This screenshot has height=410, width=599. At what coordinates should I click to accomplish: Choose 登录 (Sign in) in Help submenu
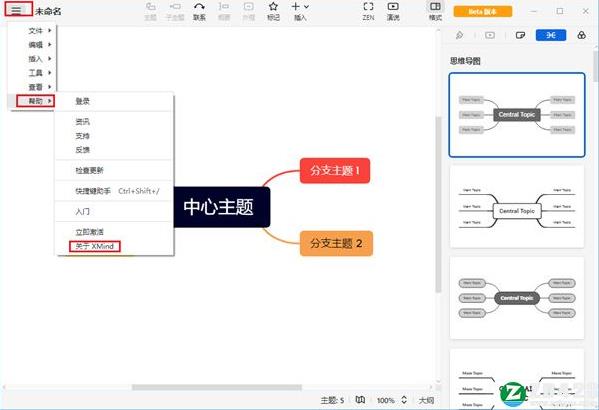pyautogui.click(x=115, y=101)
